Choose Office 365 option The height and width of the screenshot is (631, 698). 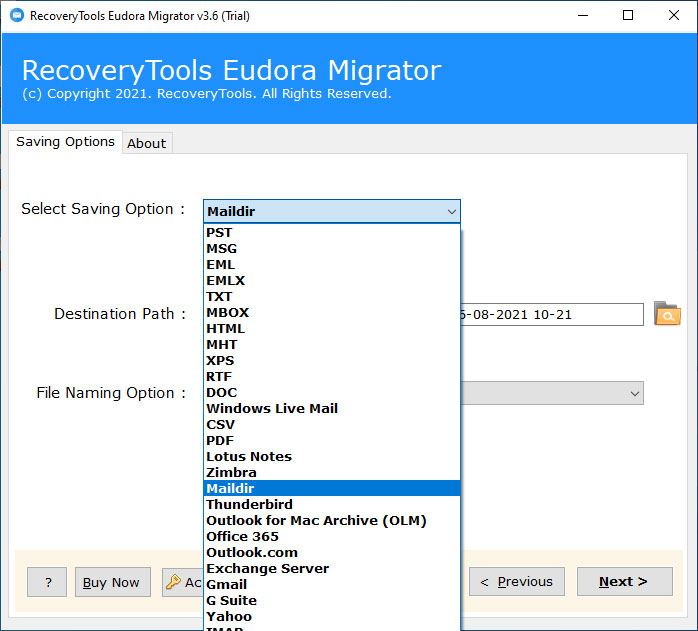(332, 537)
